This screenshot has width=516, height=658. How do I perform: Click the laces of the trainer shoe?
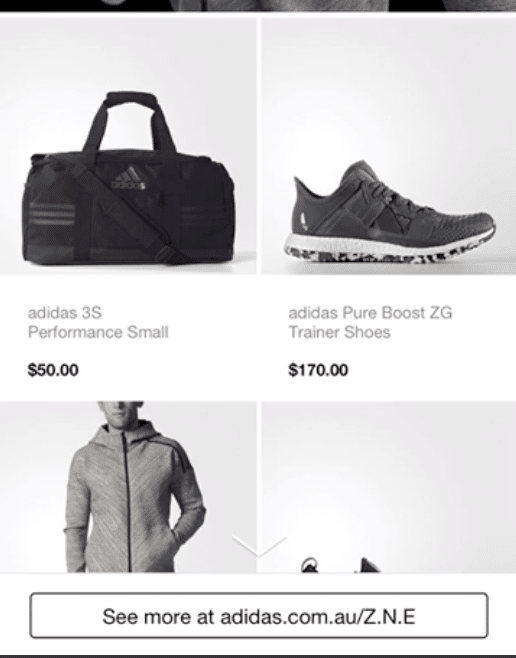click(388, 190)
